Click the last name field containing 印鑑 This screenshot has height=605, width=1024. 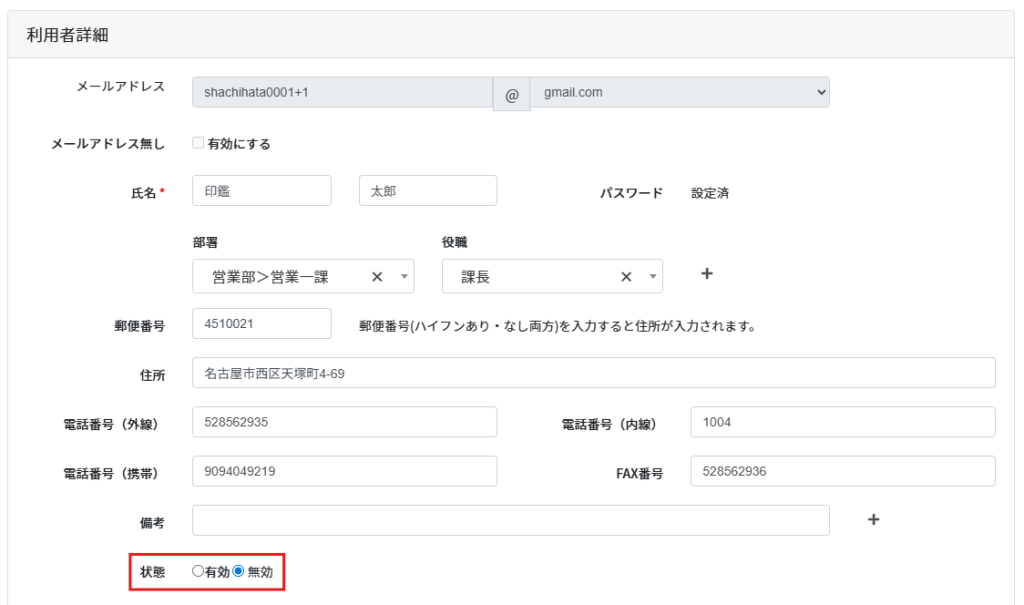click(261, 191)
